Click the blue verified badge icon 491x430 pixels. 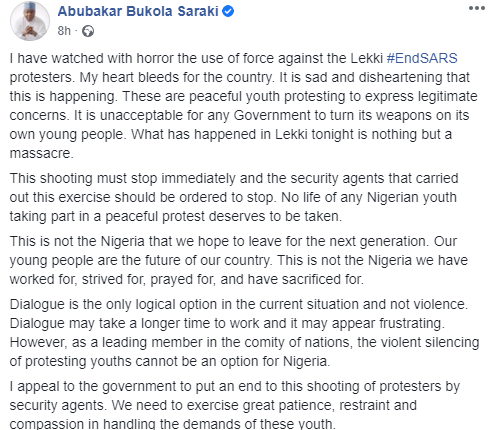coord(228,11)
